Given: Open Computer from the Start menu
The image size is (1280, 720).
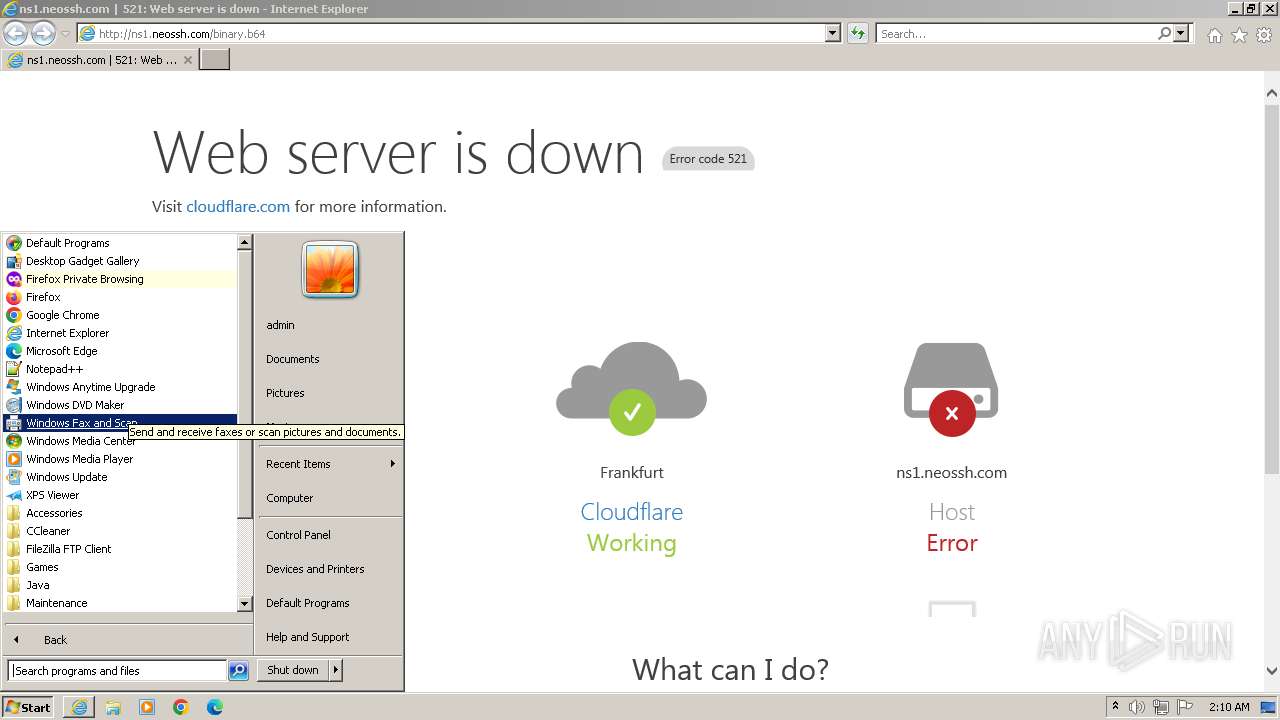Looking at the screenshot, I should 330,498.
